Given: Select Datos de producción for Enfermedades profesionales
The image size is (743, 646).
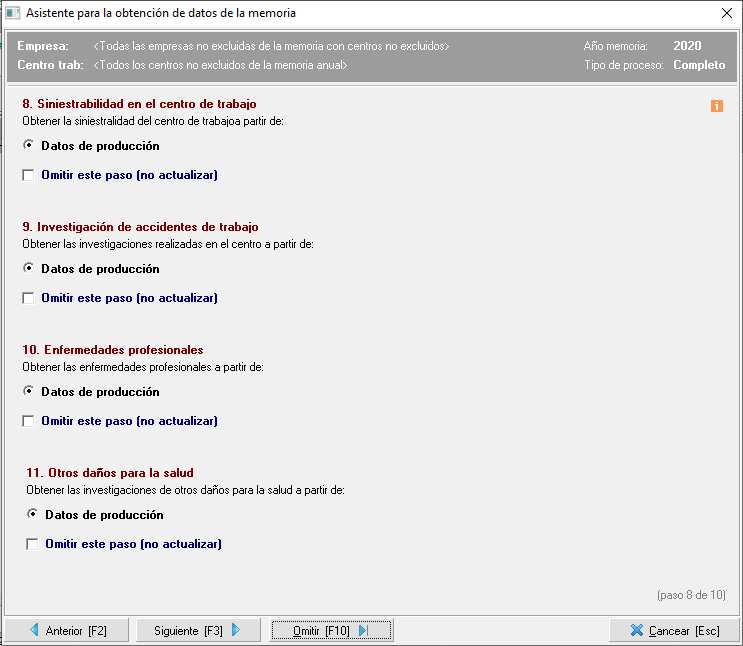Looking at the screenshot, I should tap(28, 392).
